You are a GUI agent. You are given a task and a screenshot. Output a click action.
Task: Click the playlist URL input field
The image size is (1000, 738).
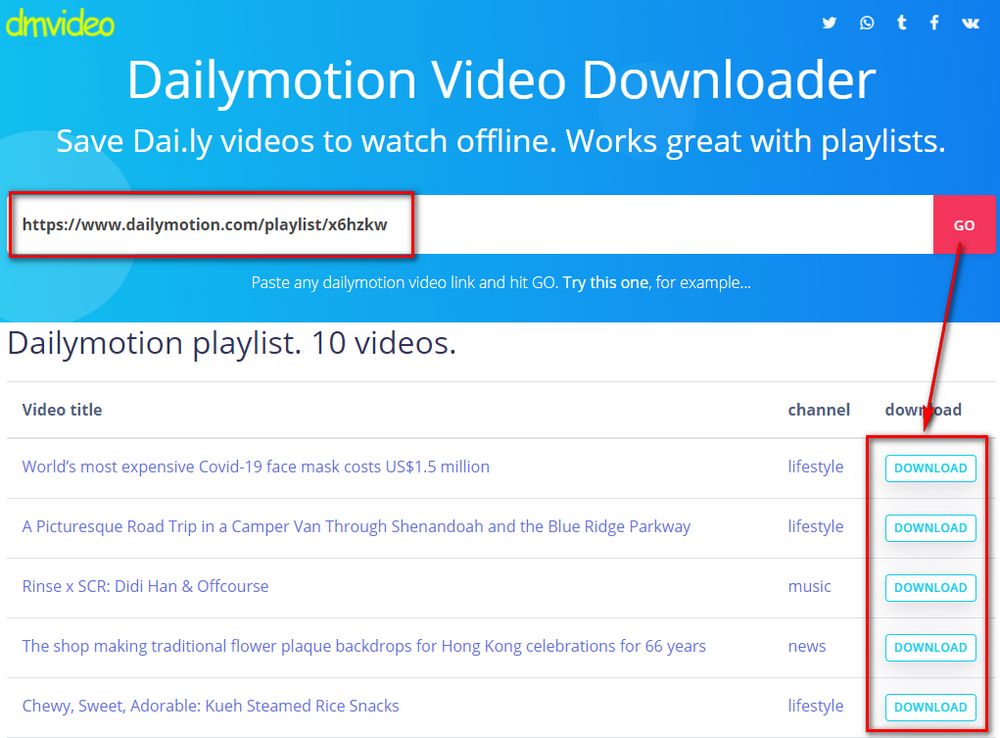pos(450,224)
